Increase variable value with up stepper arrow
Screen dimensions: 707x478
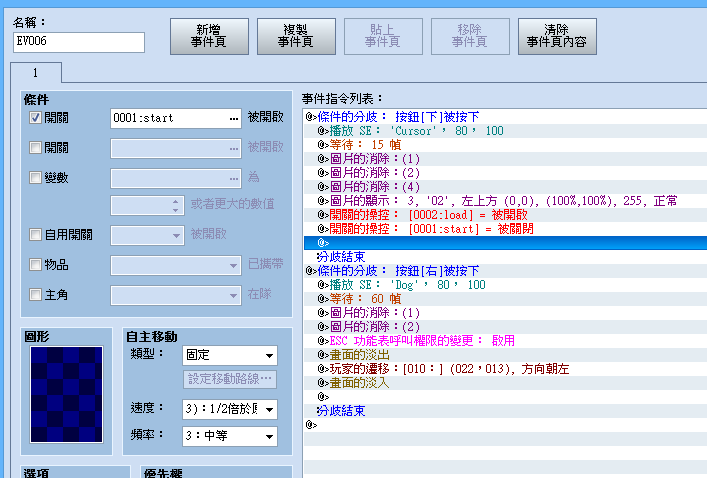[x=175, y=201]
